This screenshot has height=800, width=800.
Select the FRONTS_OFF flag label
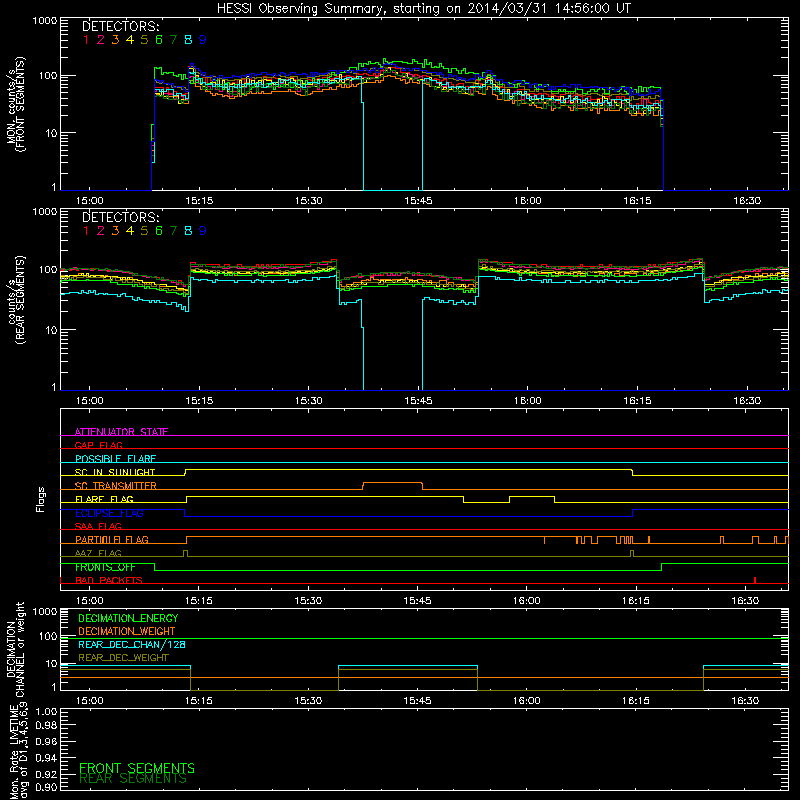point(105,567)
